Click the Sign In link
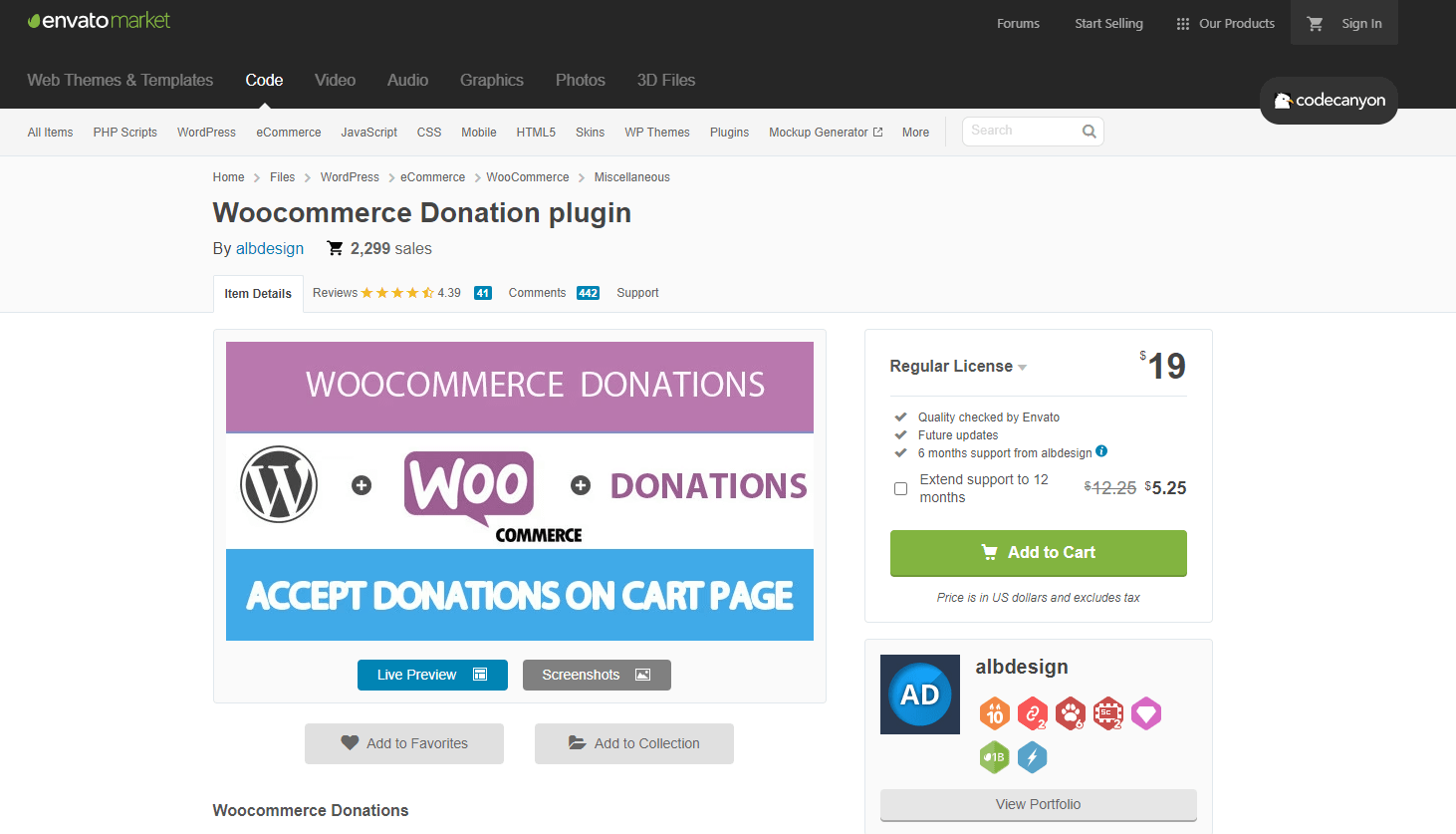 tap(1361, 24)
